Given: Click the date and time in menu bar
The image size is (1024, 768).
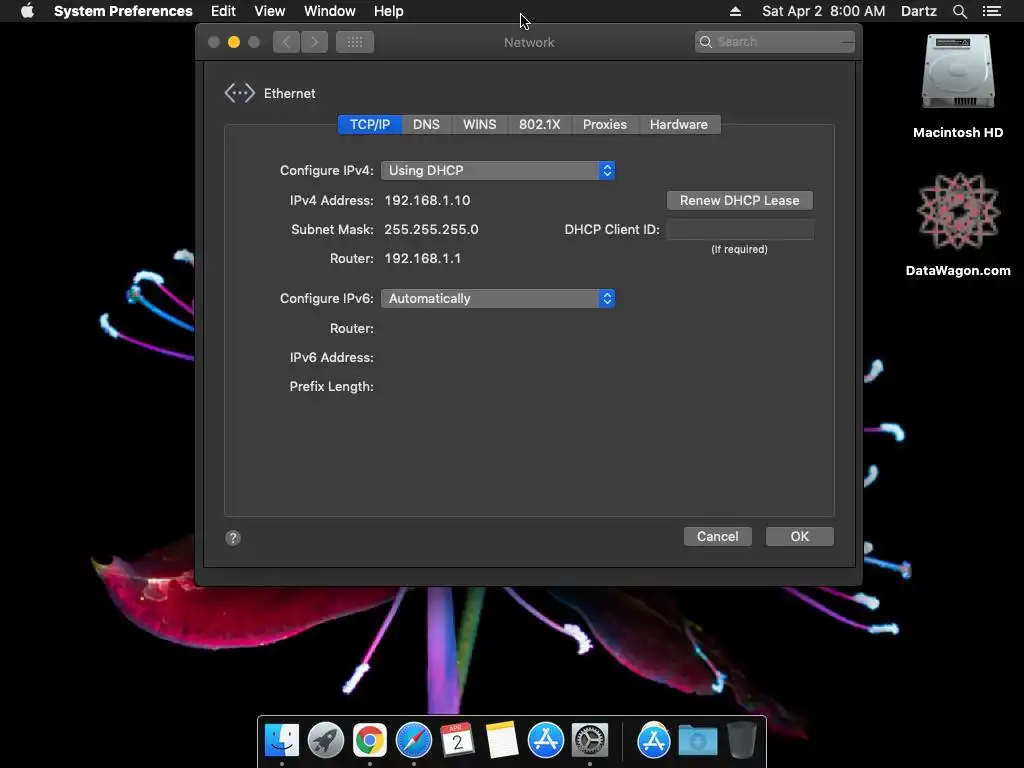Looking at the screenshot, I should [x=824, y=11].
